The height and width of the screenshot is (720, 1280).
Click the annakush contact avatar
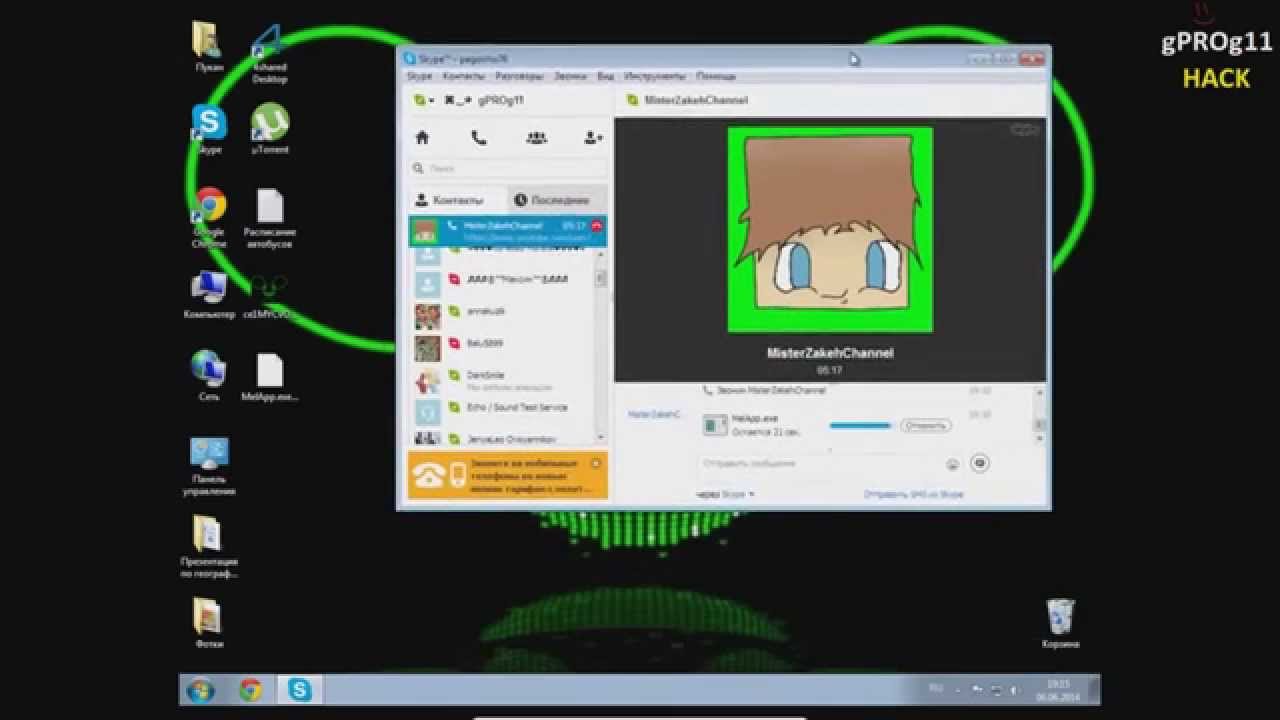pos(427,316)
